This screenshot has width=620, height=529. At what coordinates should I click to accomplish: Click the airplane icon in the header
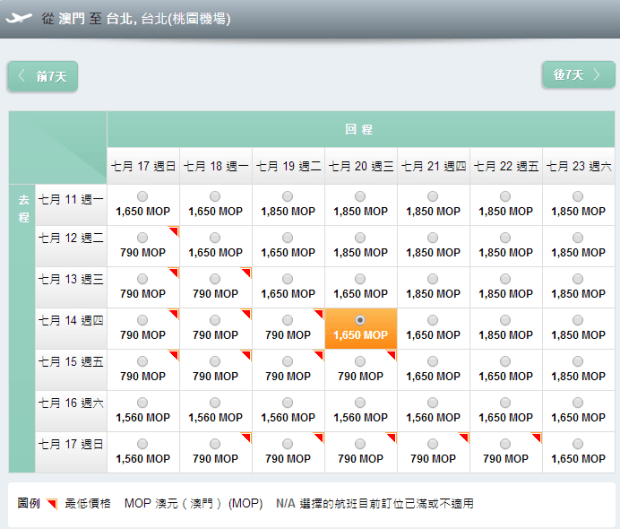coord(19,18)
